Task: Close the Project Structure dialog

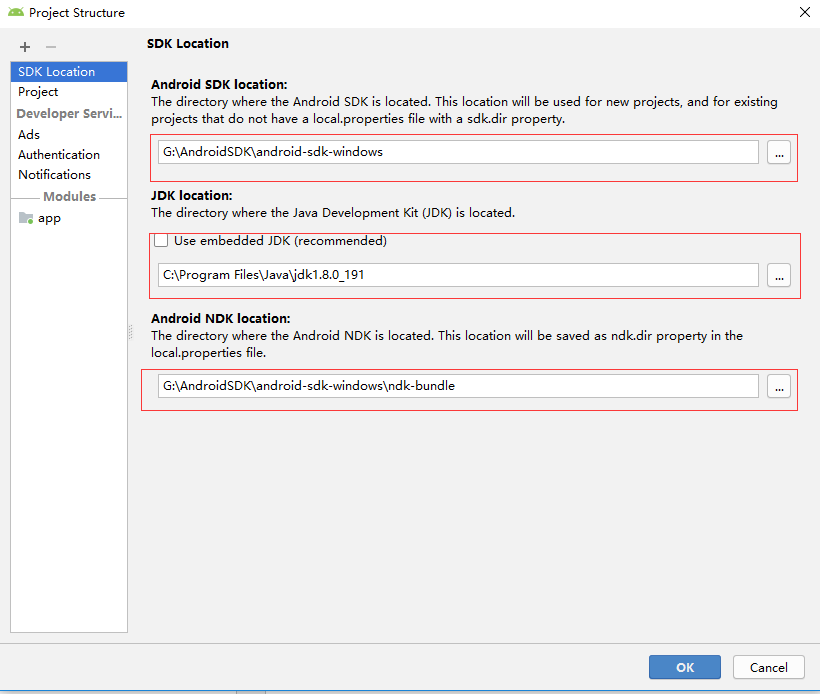Action: tap(804, 12)
